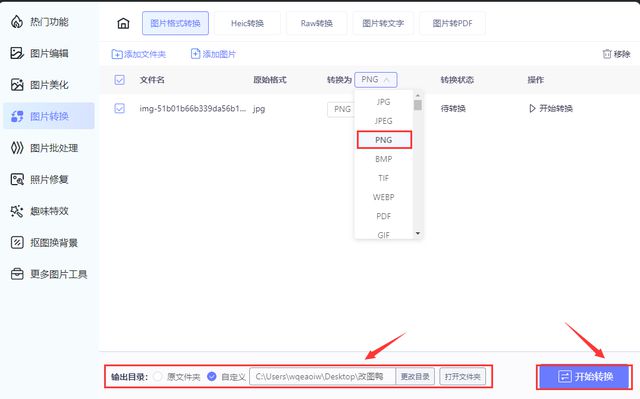Open 图片批处理 in the sidebar
The height and width of the screenshot is (399, 640).
49,148
